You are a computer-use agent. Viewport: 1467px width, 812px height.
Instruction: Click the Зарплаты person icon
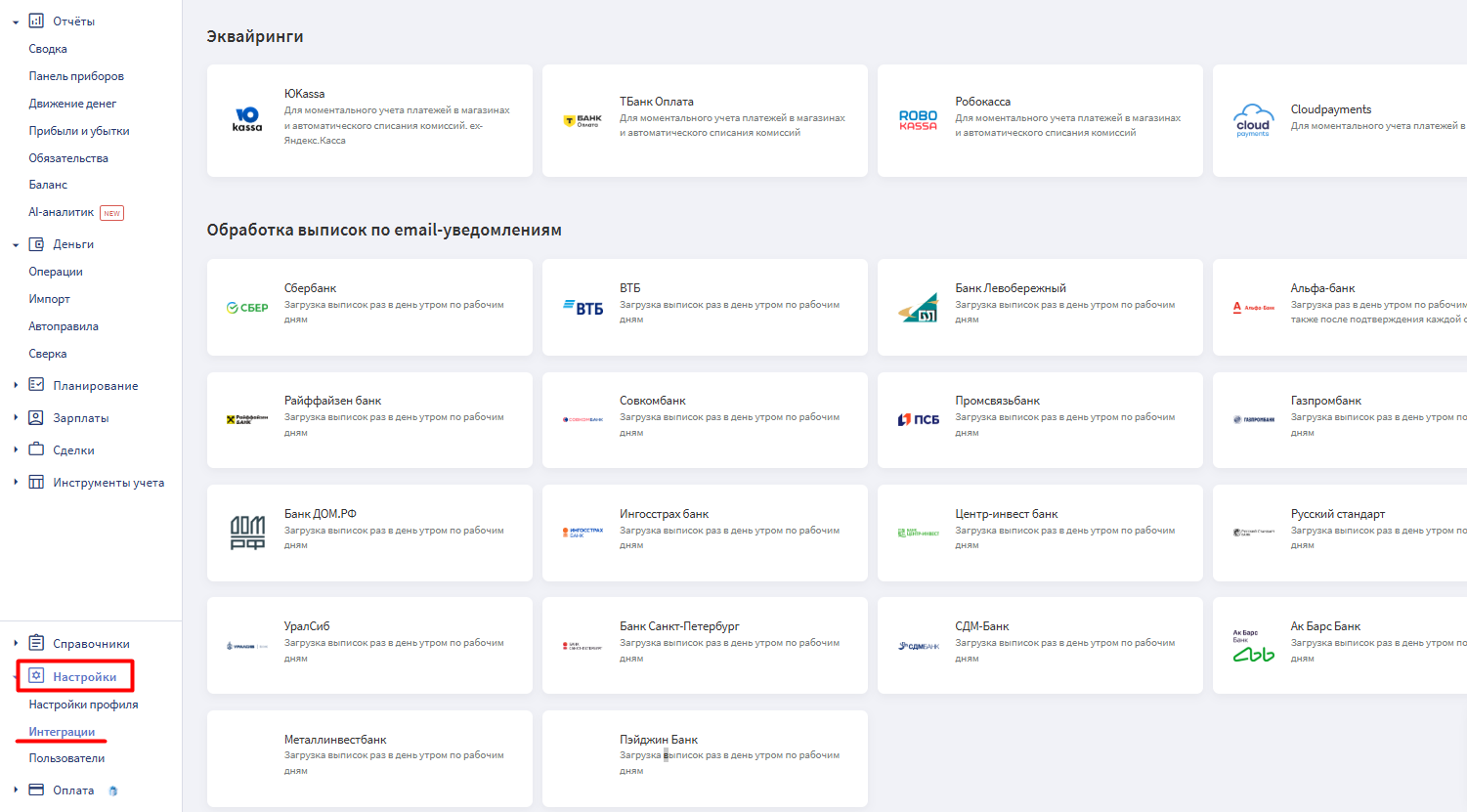pos(36,417)
